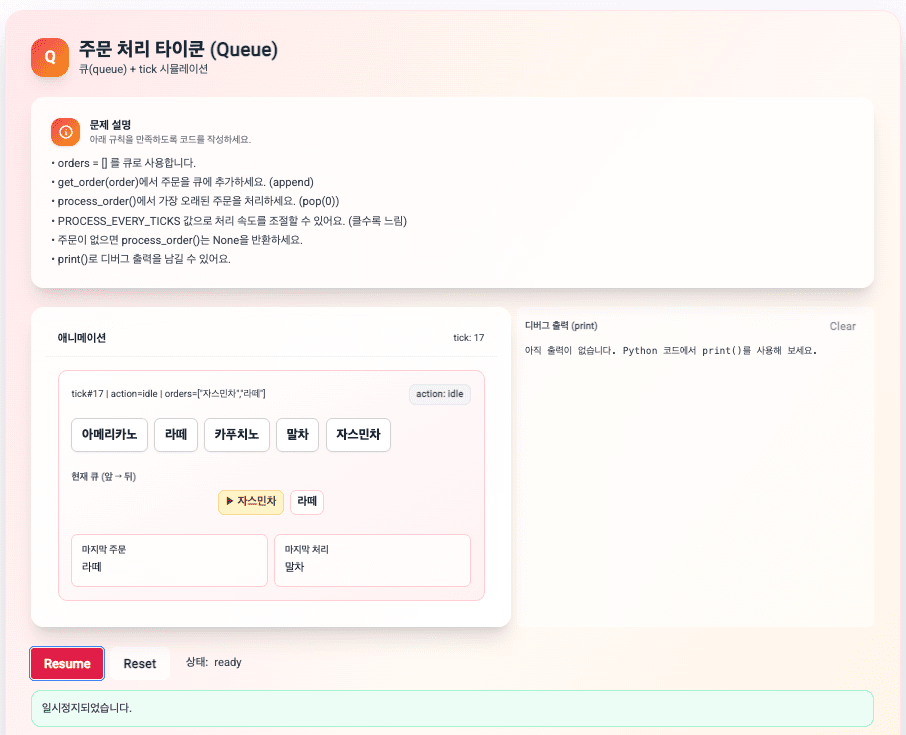Click the orange Q app logo icon
Image resolution: width=906 pixels, height=735 pixels.
point(50,57)
